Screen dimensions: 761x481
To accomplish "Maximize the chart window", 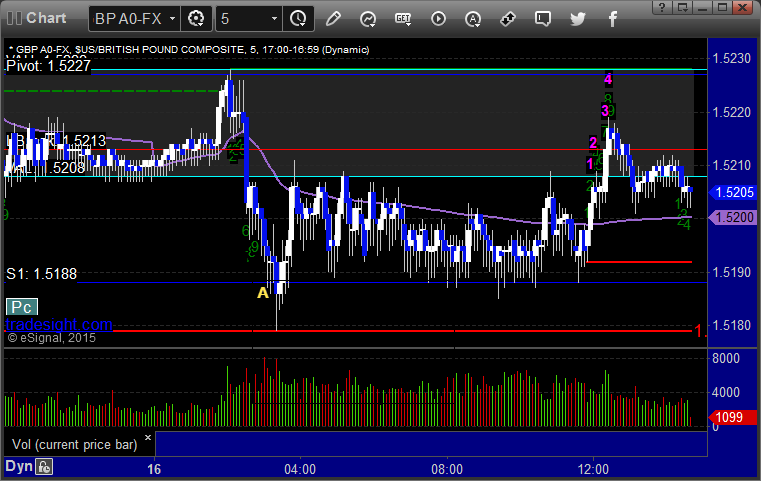I will coord(722,7).
